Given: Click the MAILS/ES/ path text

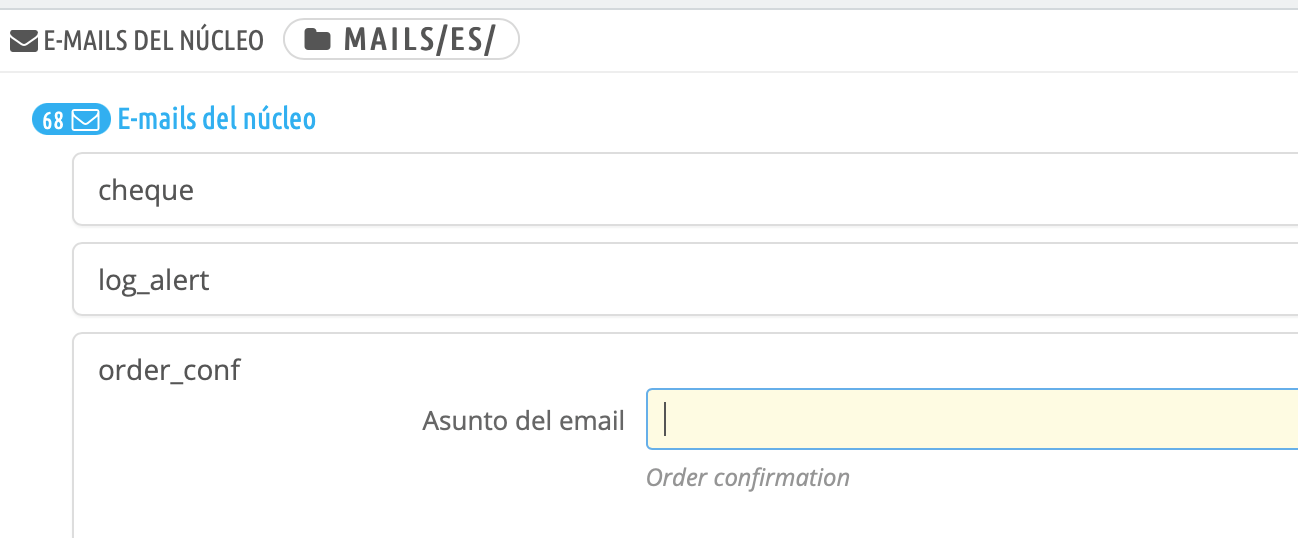Looking at the screenshot, I should pyautogui.click(x=419, y=40).
